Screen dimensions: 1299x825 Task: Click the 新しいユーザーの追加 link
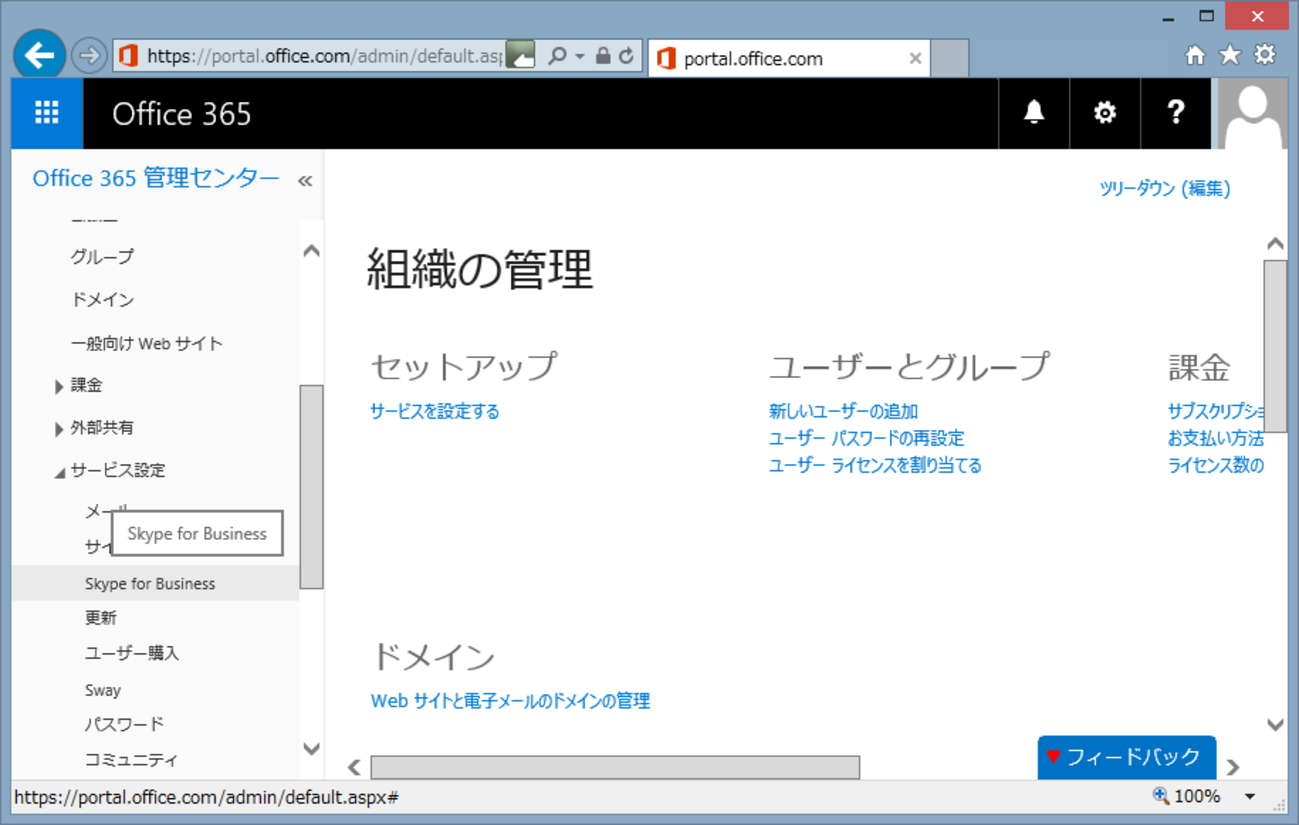click(843, 411)
